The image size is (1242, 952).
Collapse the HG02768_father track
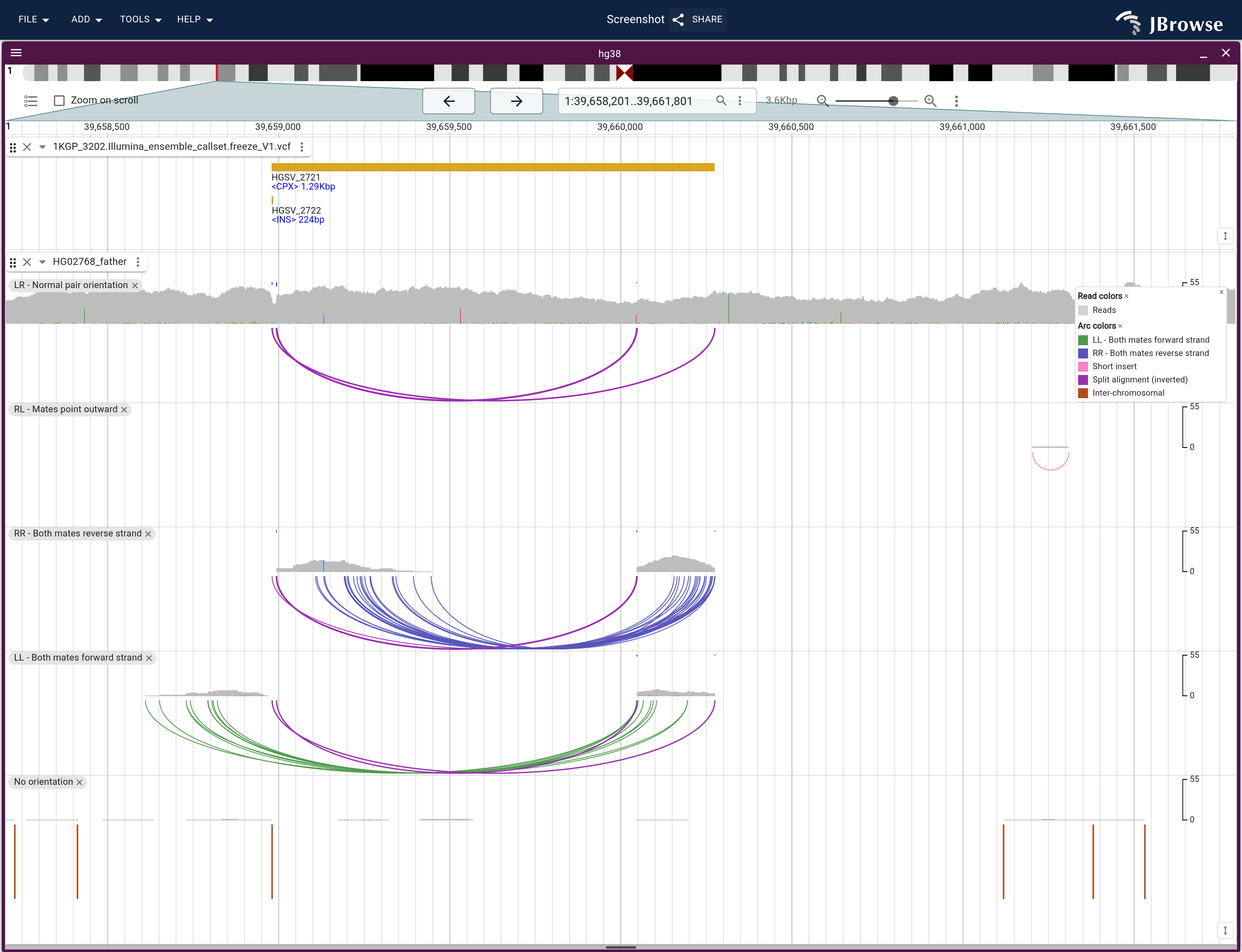(x=42, y=262)
